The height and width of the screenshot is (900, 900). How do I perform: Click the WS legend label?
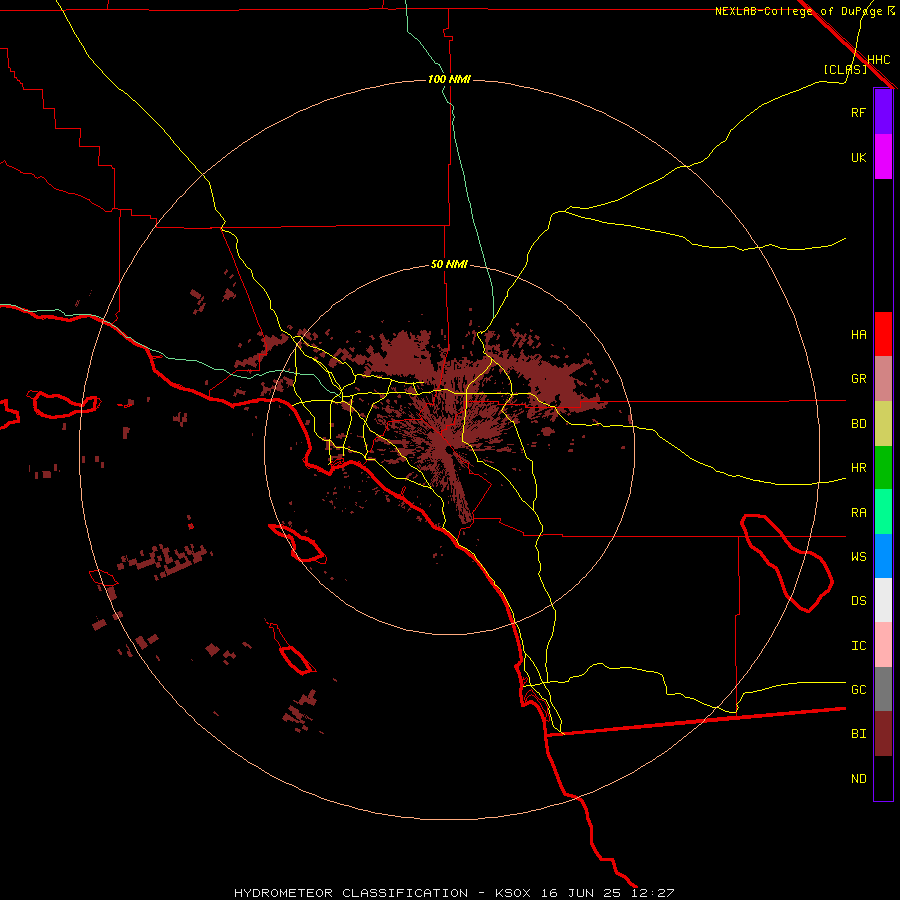point(858,556)
